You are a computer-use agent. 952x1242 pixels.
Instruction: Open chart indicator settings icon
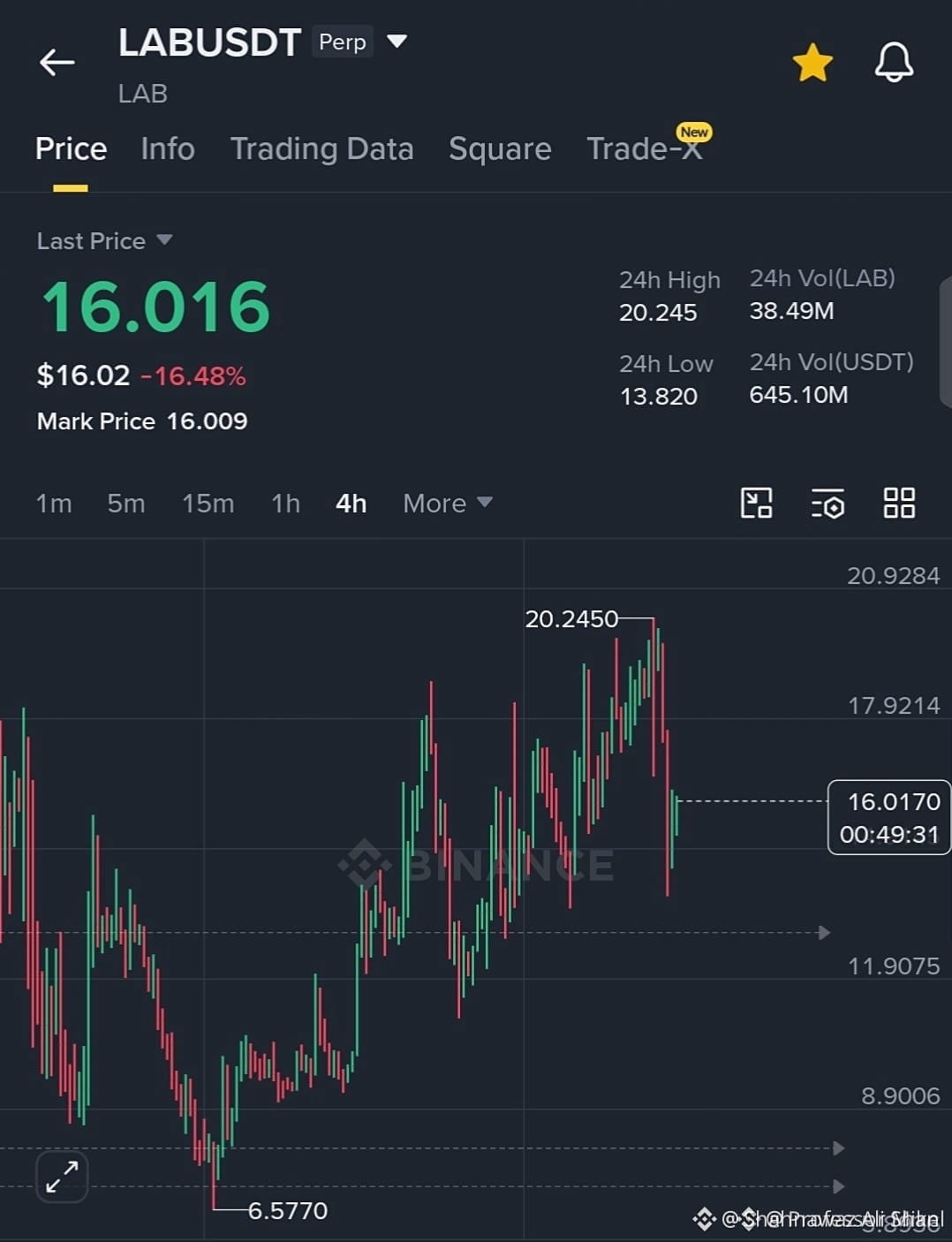tap(827, 504)
